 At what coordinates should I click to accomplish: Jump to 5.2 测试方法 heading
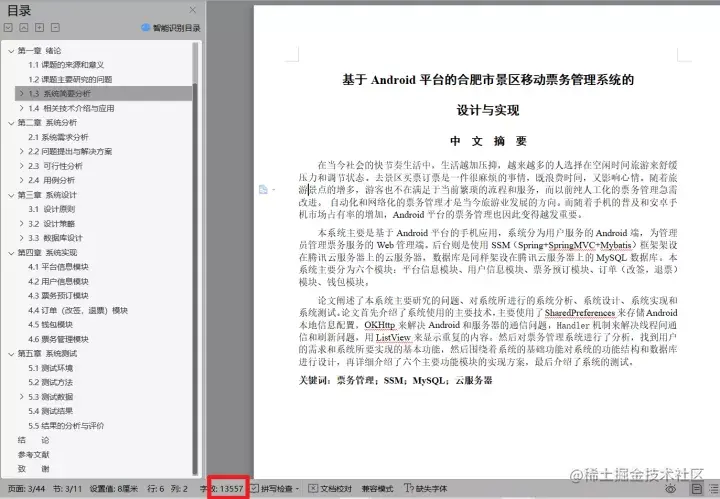coord(51,382)
